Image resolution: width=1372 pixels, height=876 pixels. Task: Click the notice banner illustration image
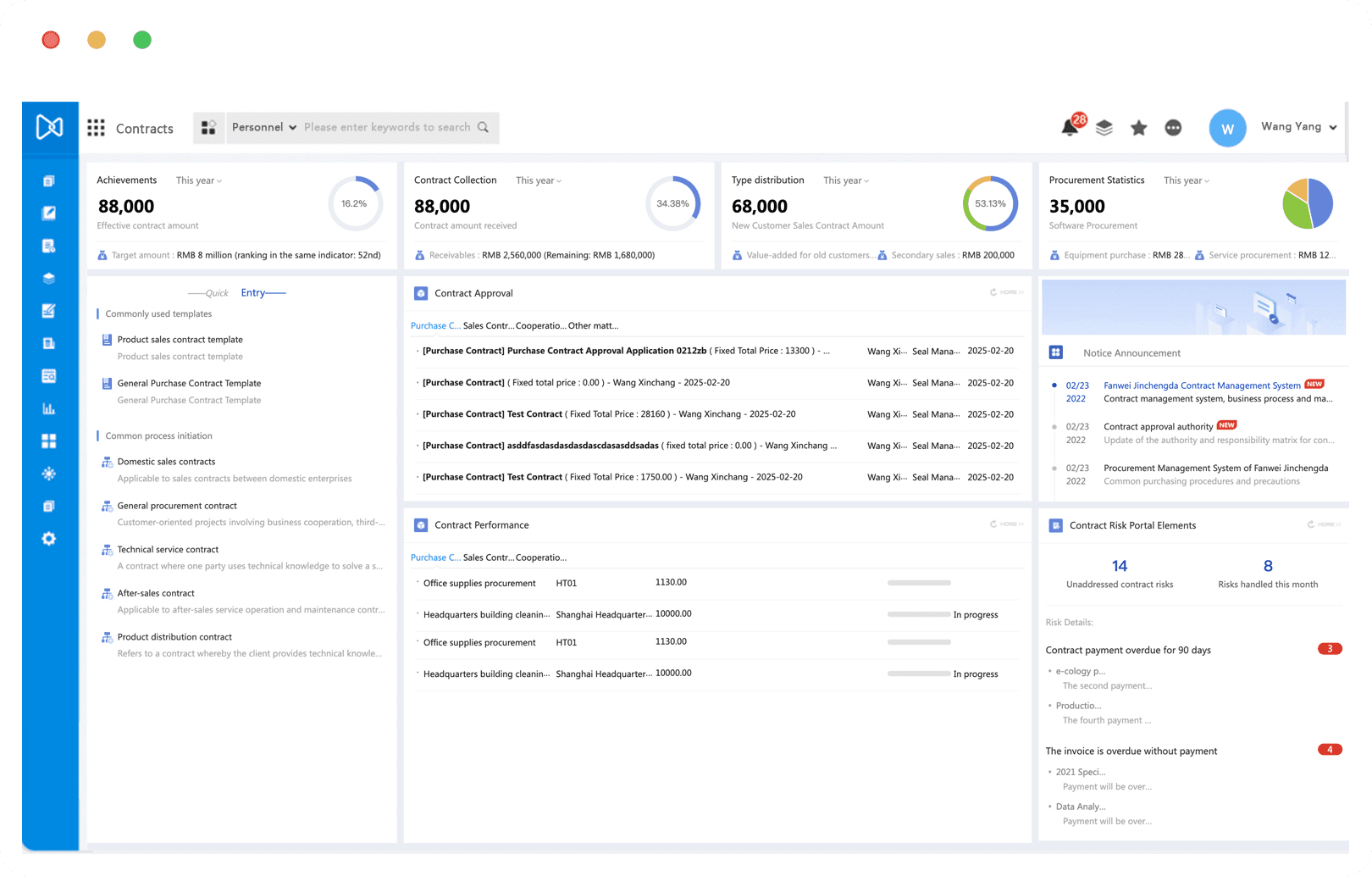[x=1193, y=308]
